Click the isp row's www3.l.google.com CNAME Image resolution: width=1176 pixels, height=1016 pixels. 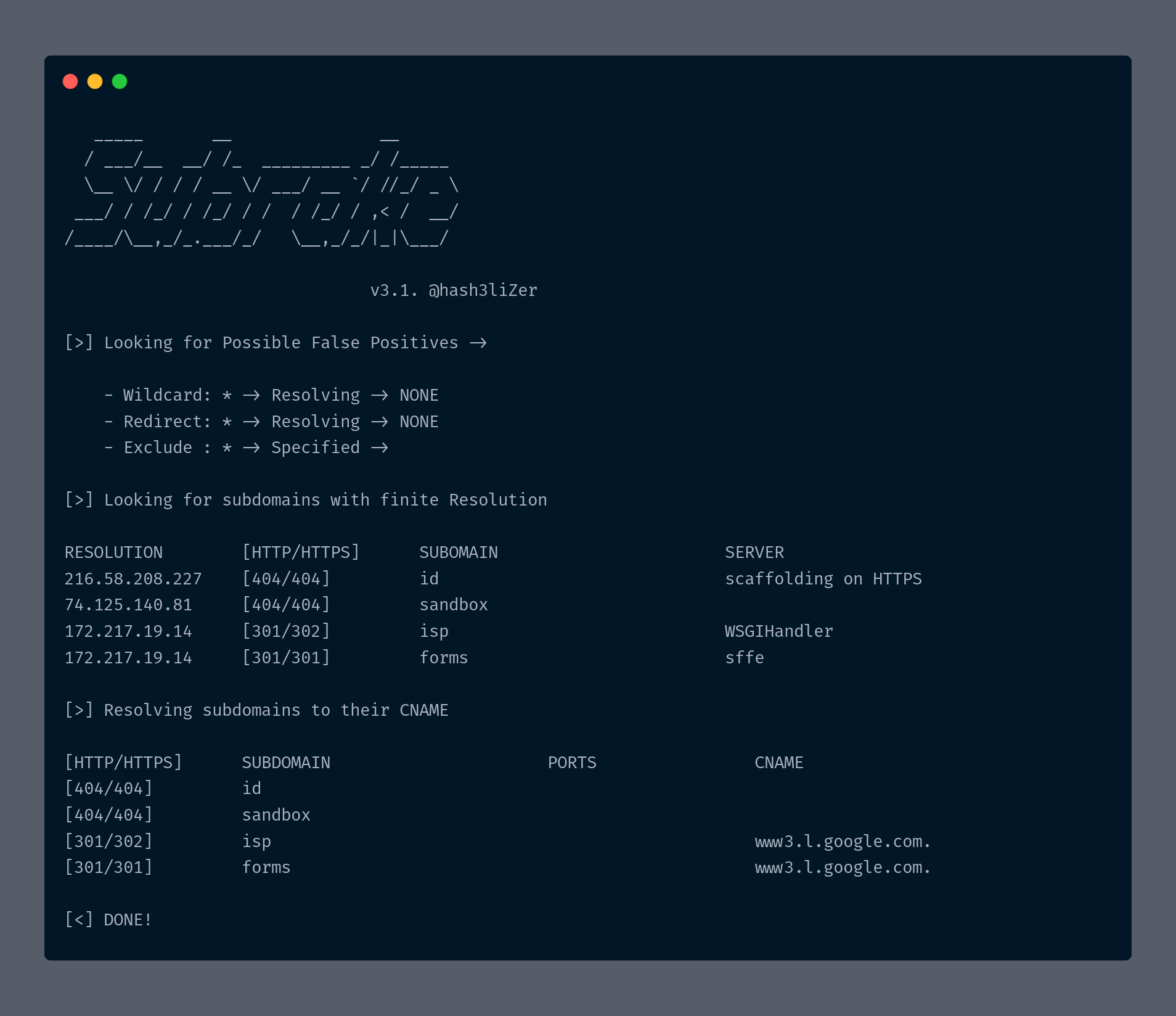(842, 842)
